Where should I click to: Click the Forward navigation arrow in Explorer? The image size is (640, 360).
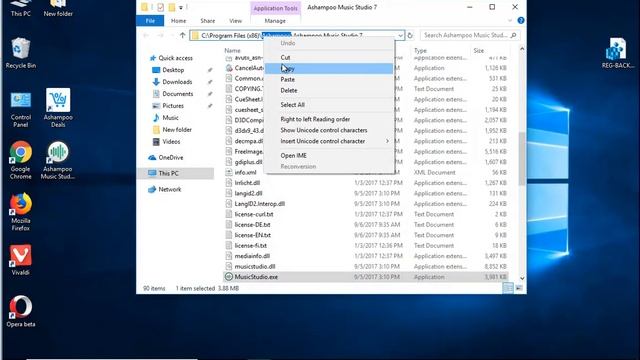click(x=160, y=36)
